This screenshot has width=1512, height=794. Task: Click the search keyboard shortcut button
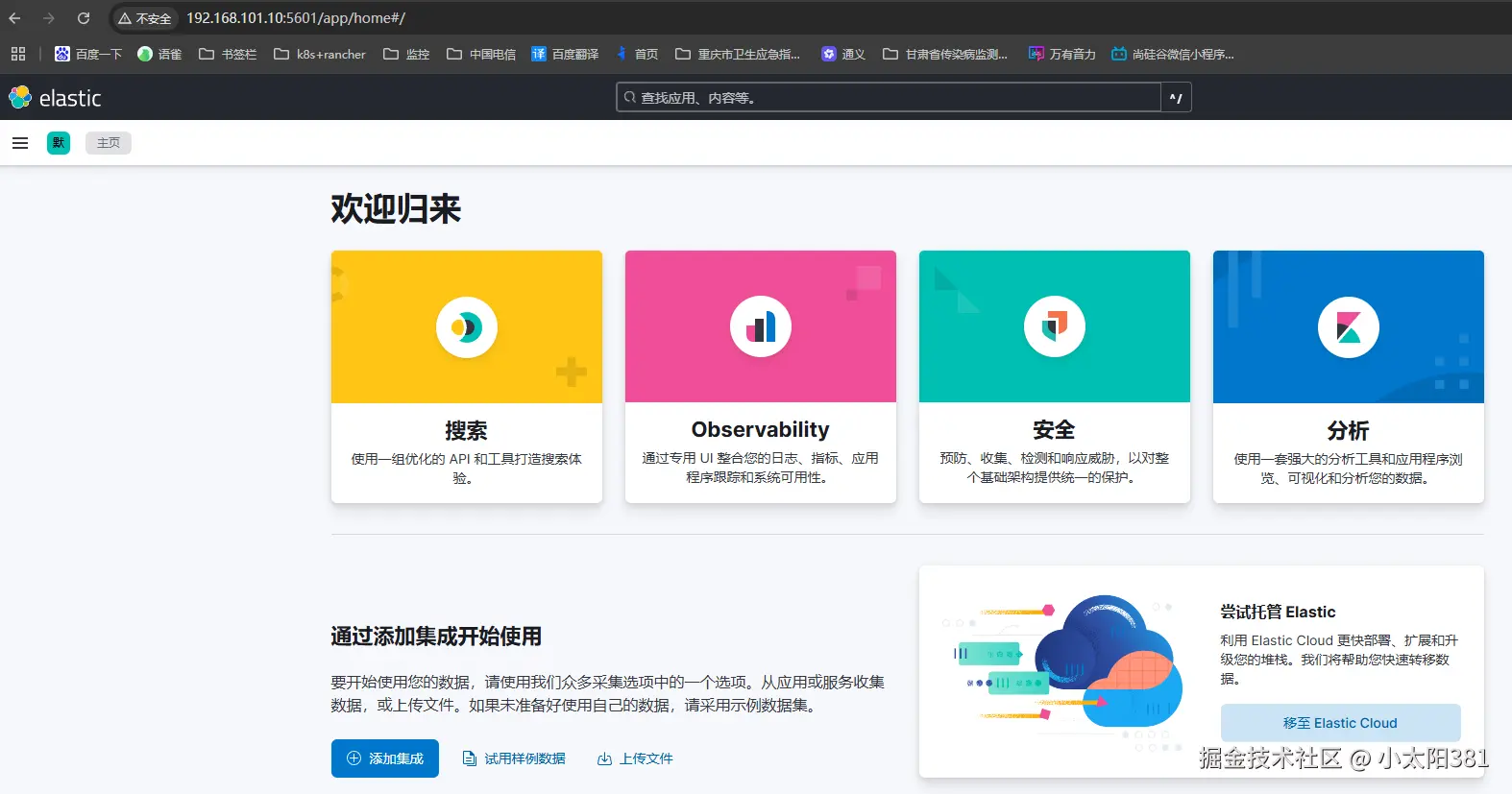(1176, 97)
